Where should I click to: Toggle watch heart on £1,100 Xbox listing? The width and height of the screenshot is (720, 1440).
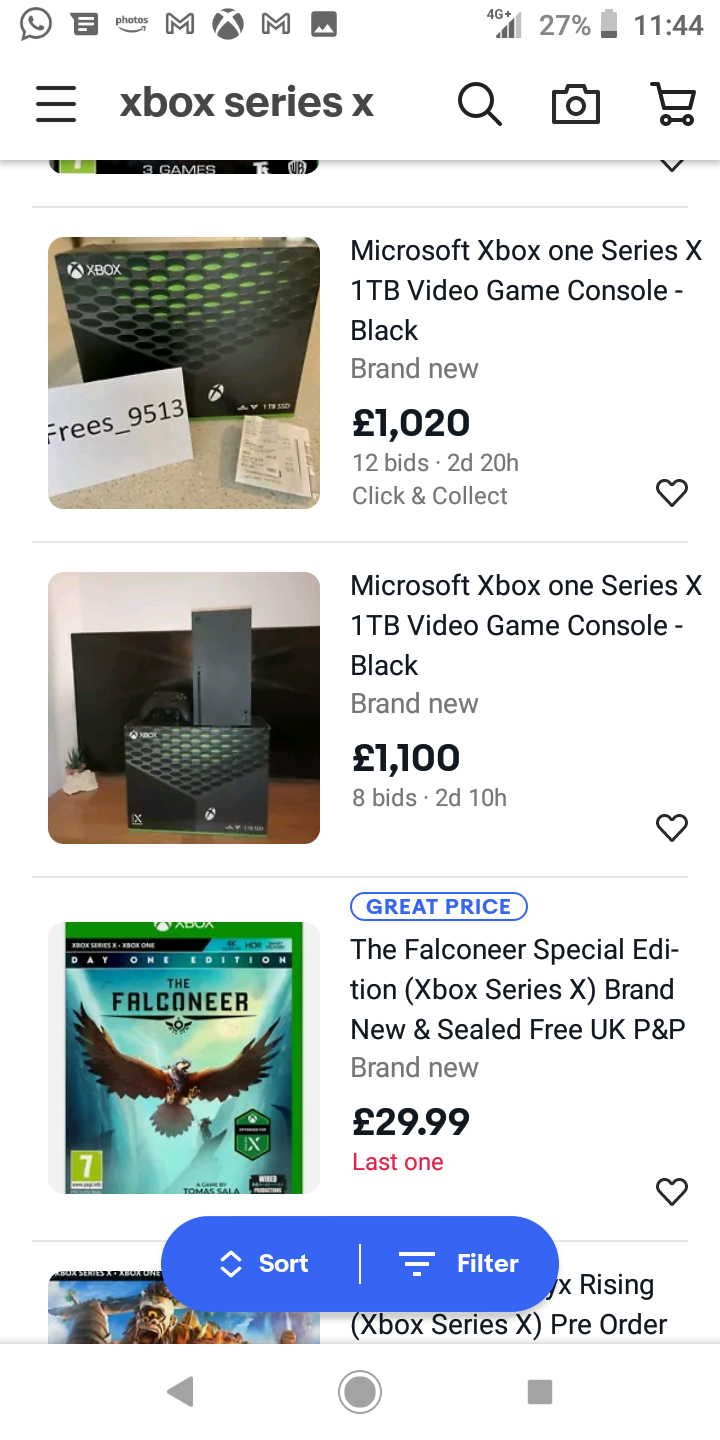672,827
